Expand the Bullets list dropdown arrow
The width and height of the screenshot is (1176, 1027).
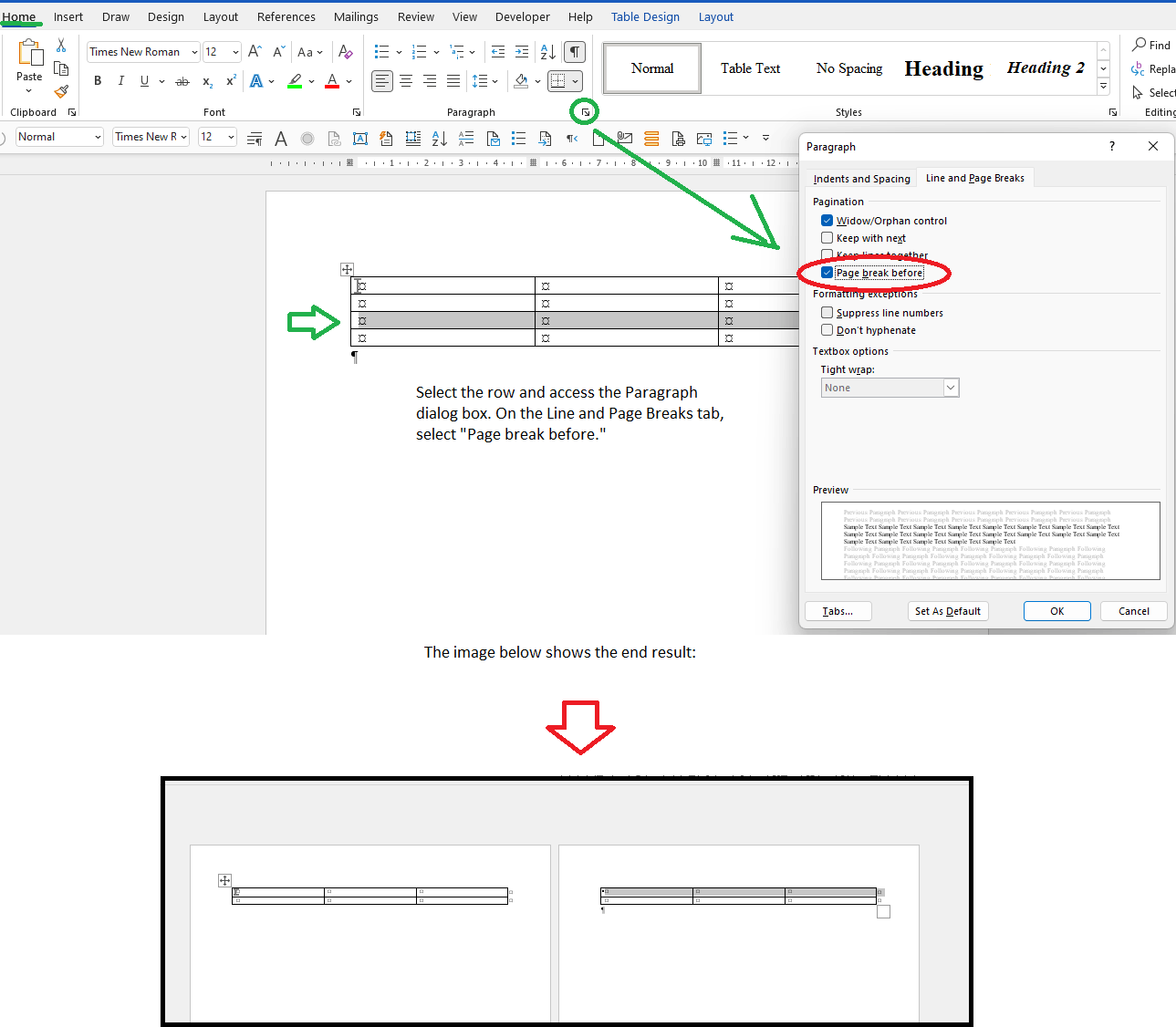coord(399,52)
